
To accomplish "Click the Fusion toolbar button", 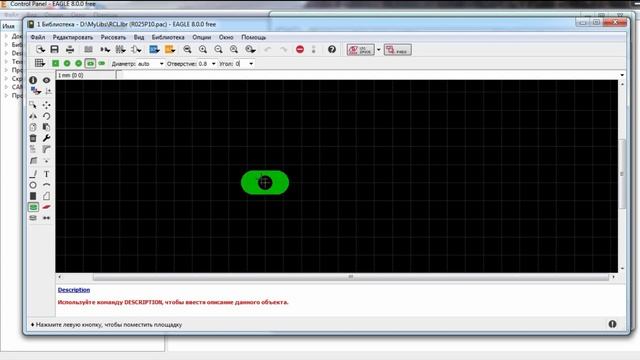I will coord(398,50).
